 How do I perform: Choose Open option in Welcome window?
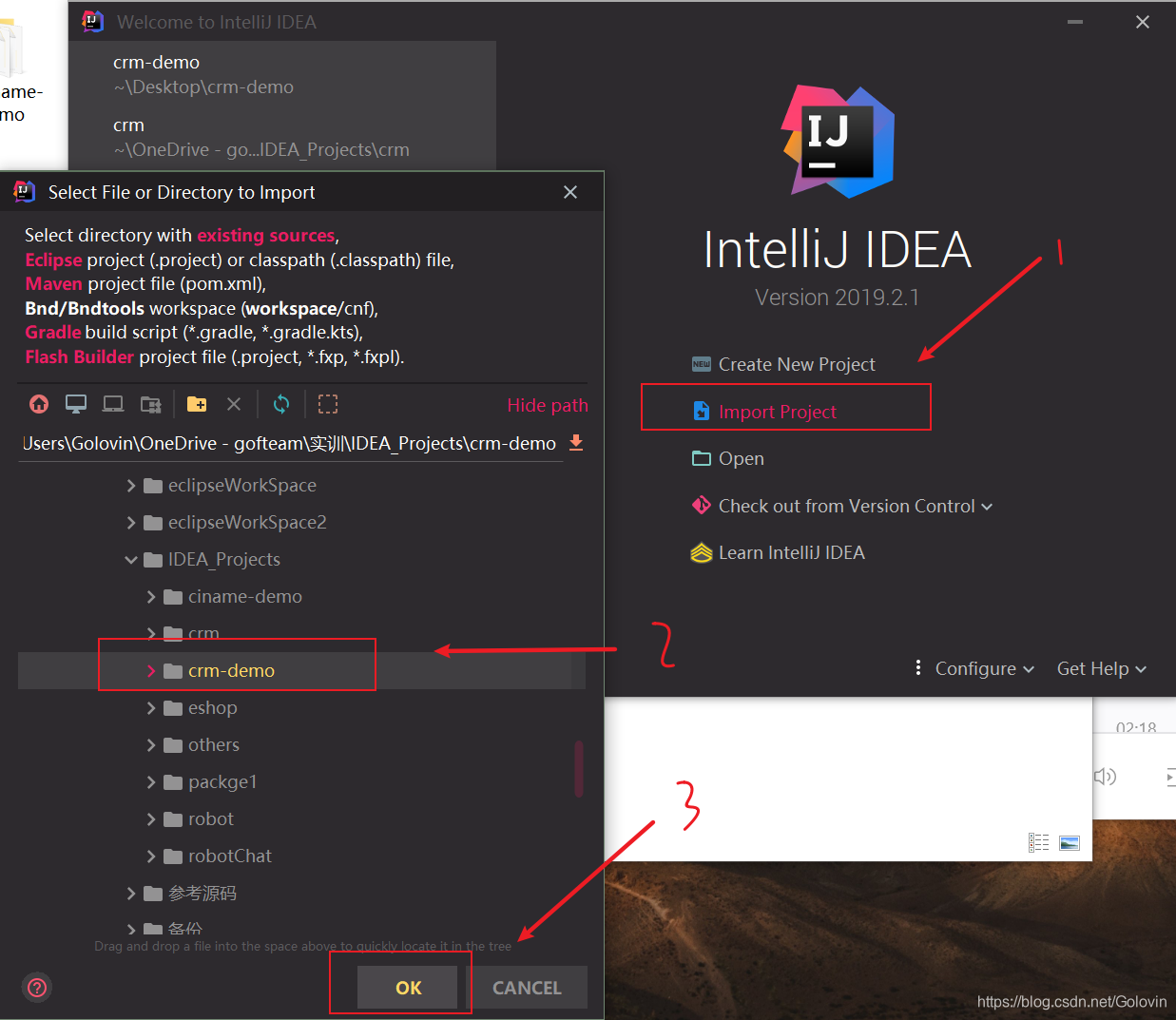pos(742,458)
